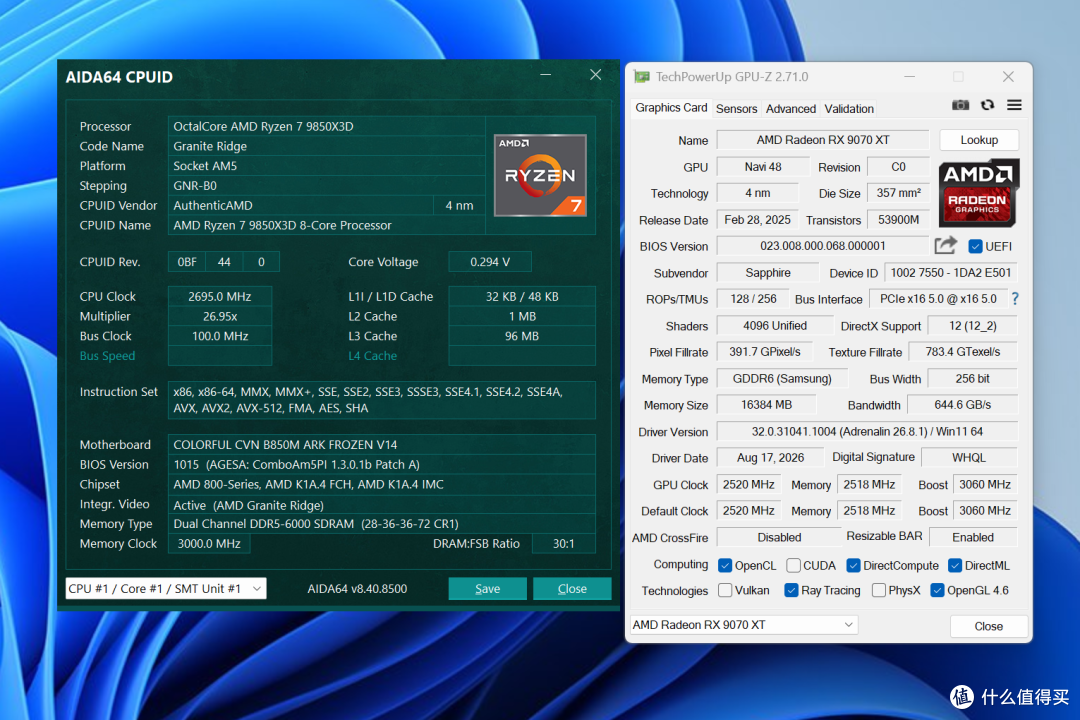Click the Multiplier 26.95x value
The height and width of the screenshot is (720, 1080).
(220, 316)
